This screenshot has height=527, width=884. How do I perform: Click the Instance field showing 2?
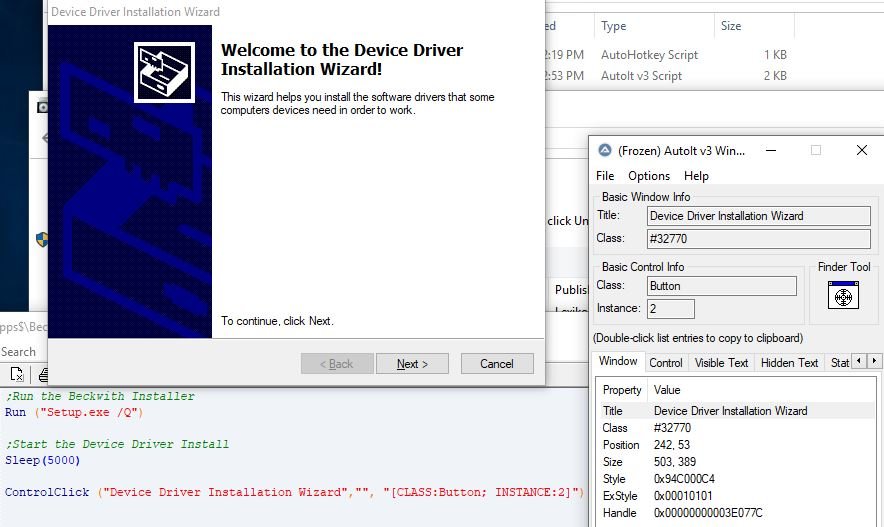pos(671,308)
